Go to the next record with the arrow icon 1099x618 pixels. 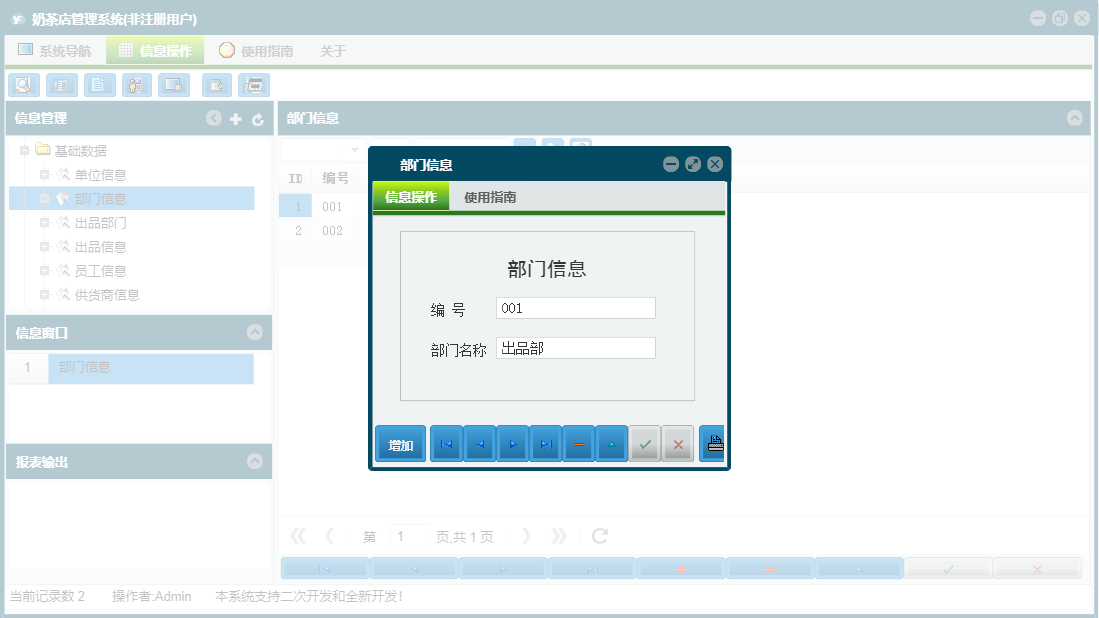click(512, 443)
